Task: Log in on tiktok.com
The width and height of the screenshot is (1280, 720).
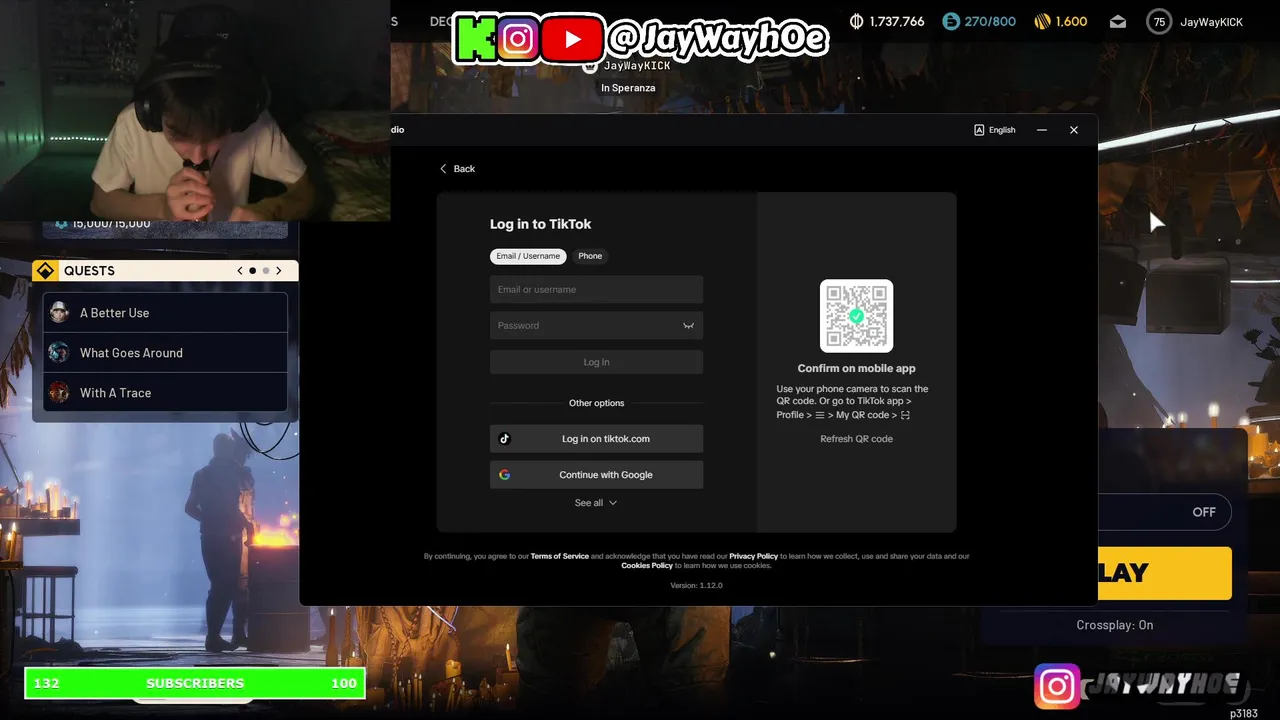Action: 596,439
